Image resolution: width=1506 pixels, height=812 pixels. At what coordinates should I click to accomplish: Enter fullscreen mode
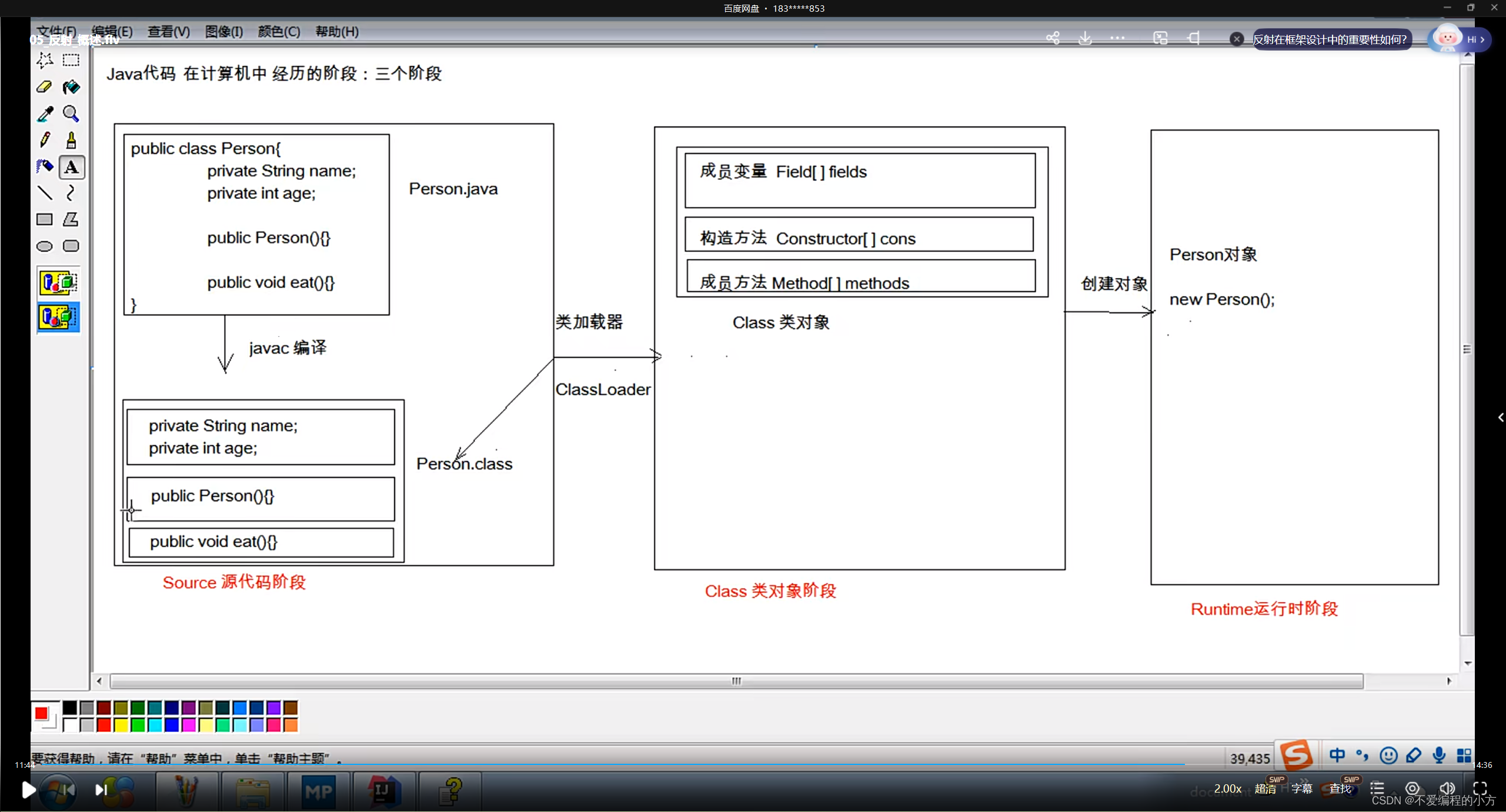[1480, 788]
